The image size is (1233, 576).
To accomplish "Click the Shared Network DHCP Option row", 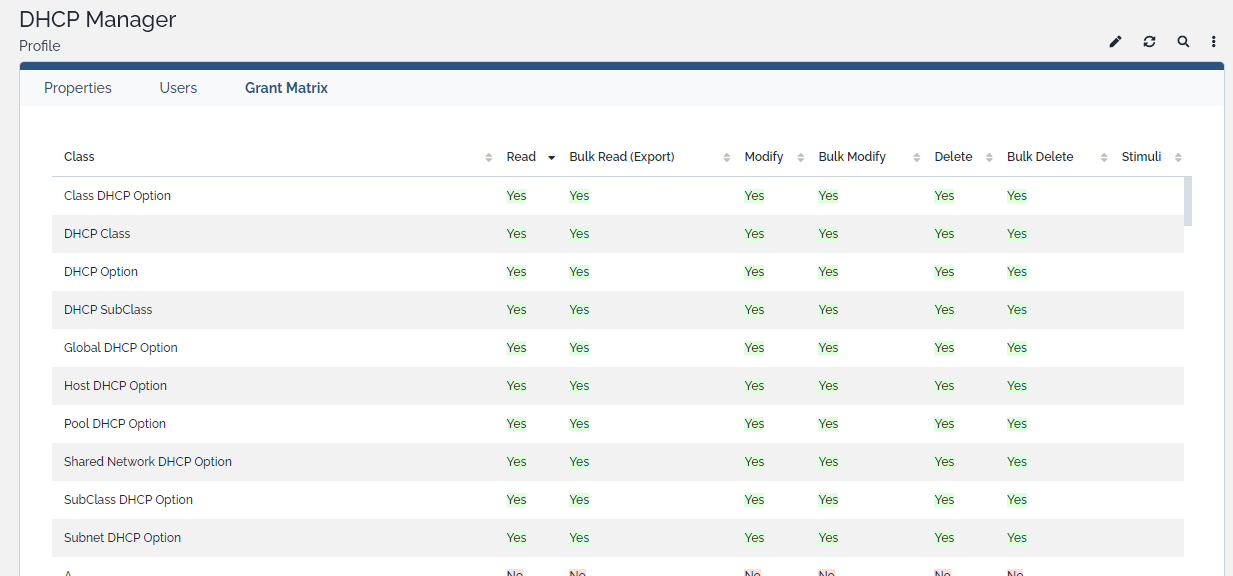I will point(148,462).
